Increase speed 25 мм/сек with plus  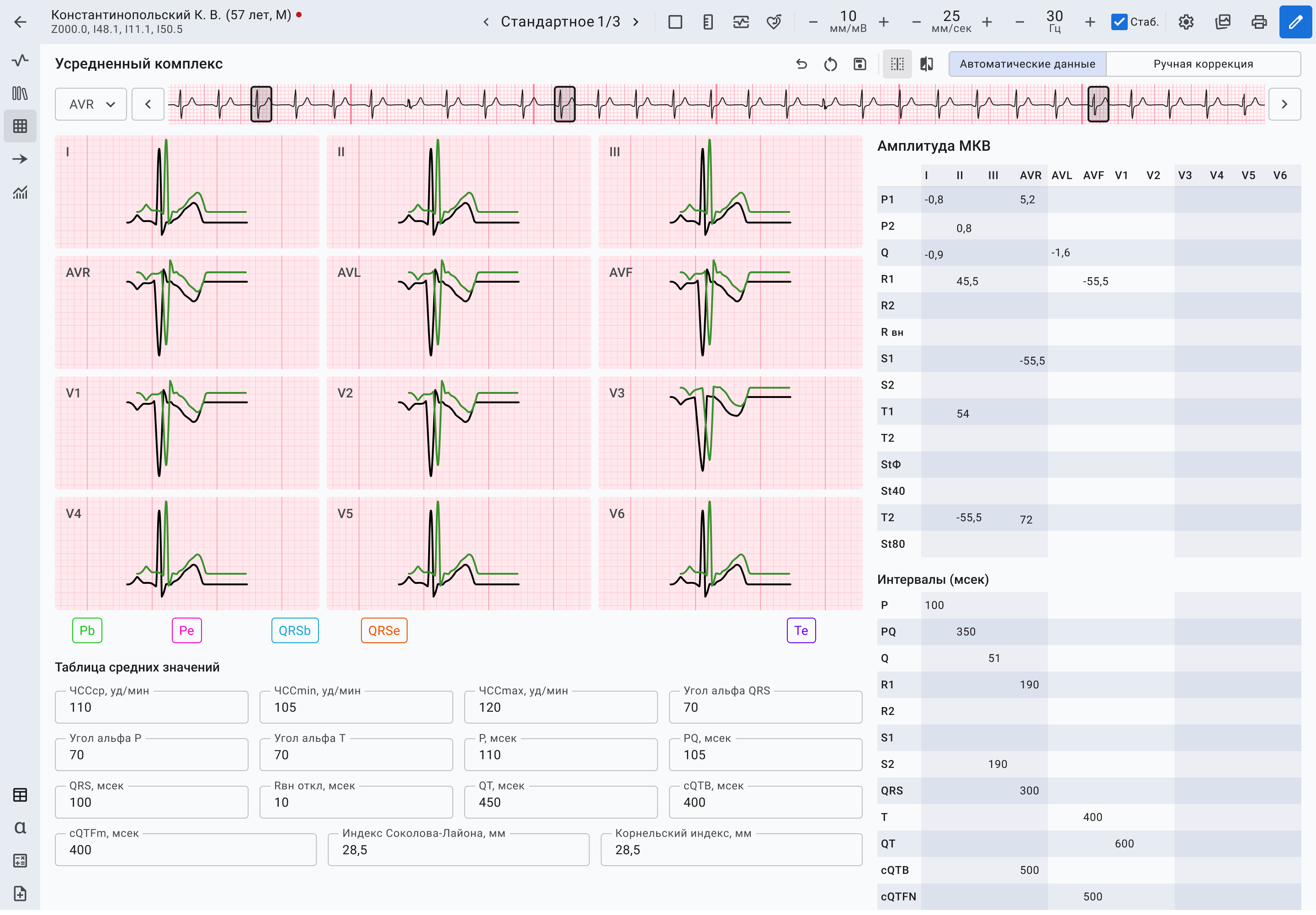click(x=987, y=22)
